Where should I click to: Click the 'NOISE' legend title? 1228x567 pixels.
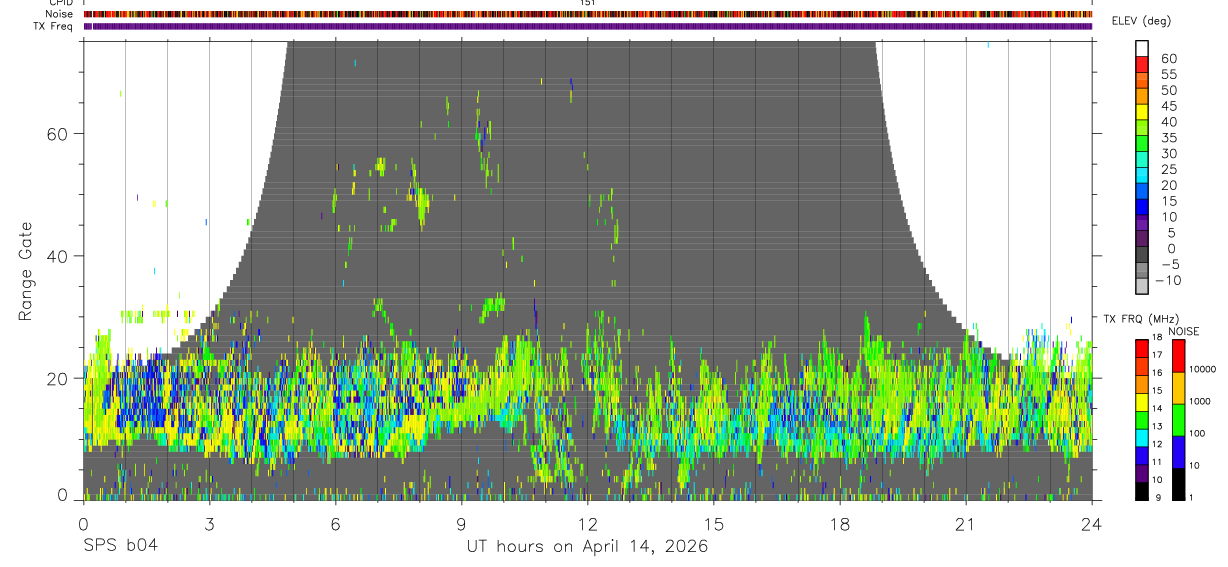click(1183, 332)
